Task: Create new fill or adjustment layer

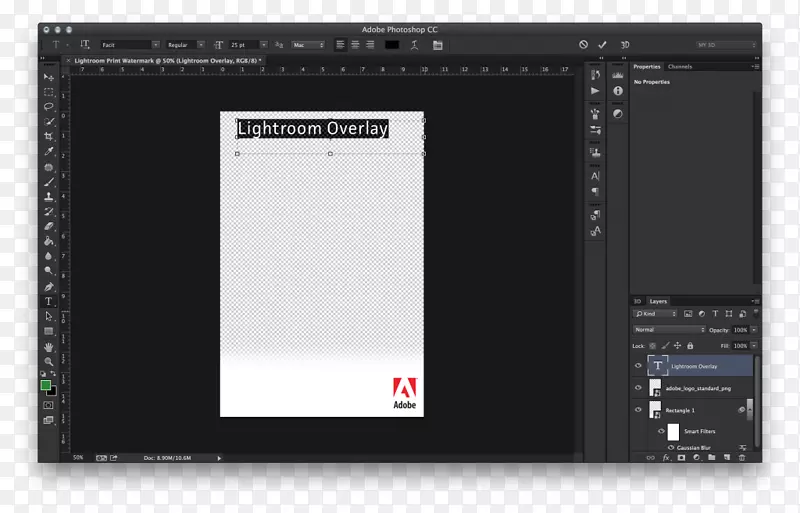Action: (x=696, y=457)
